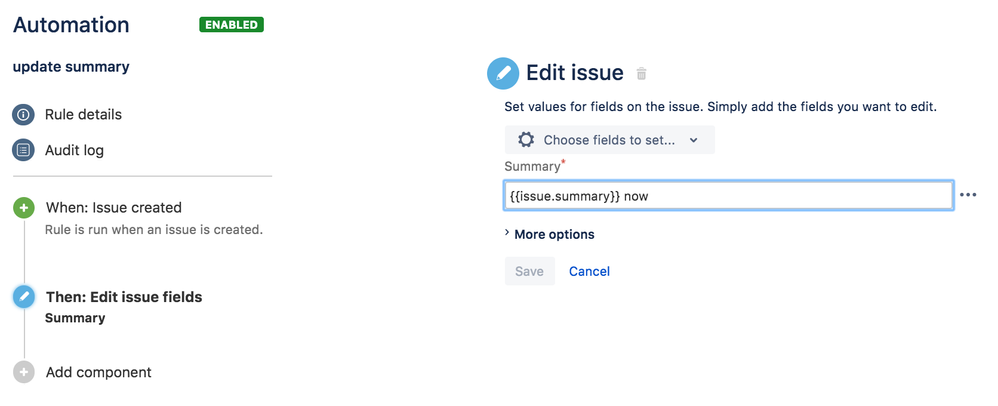Click the green Issue created trigger icon
The height and width of the screenshot is (406, 998).
[23, 208]
